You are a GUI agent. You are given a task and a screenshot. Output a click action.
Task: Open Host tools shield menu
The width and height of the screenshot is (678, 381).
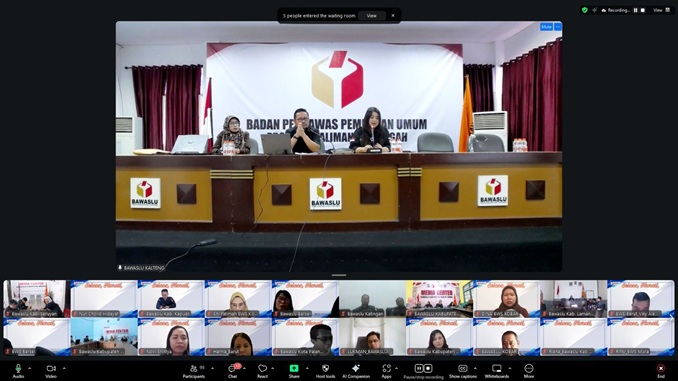click(x=325, y=371)
